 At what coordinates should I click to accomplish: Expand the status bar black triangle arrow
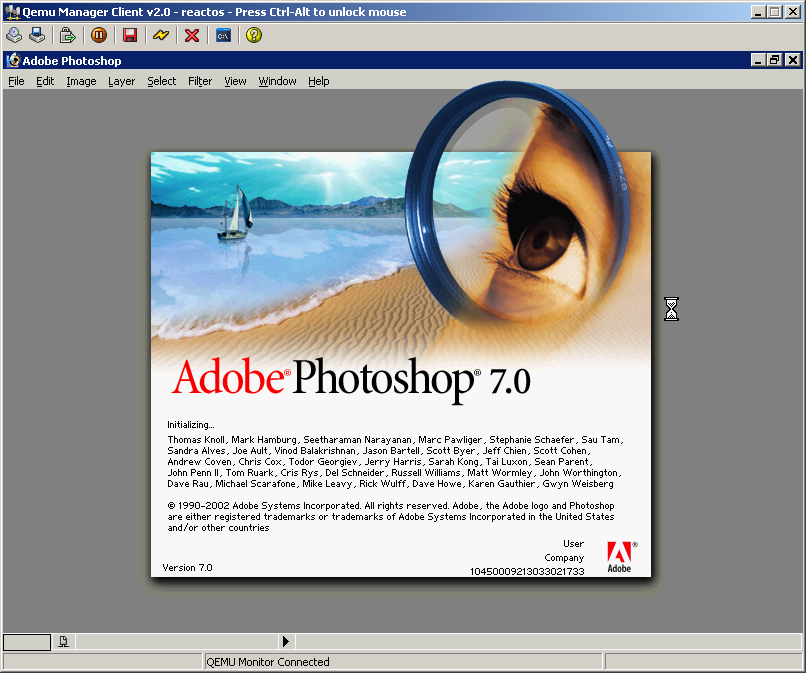point(286,641)
